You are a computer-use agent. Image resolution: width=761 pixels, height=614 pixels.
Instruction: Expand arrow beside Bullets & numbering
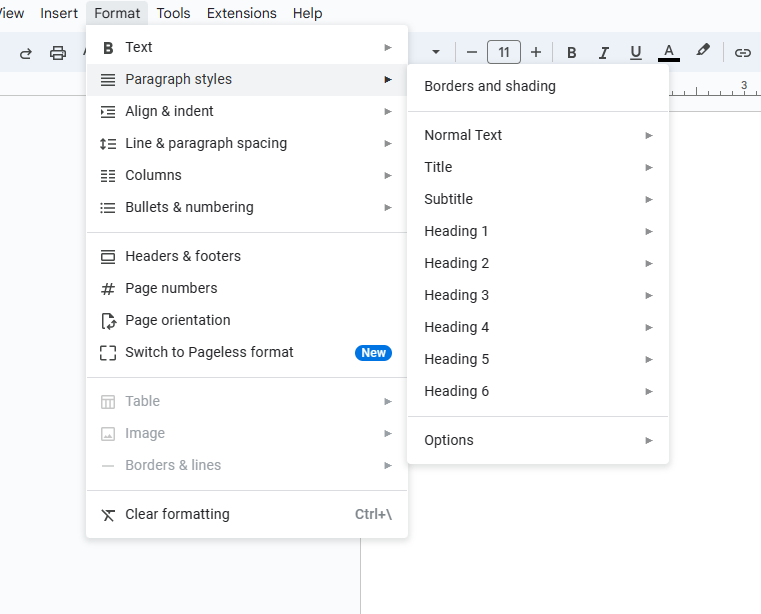coord(388,208)
